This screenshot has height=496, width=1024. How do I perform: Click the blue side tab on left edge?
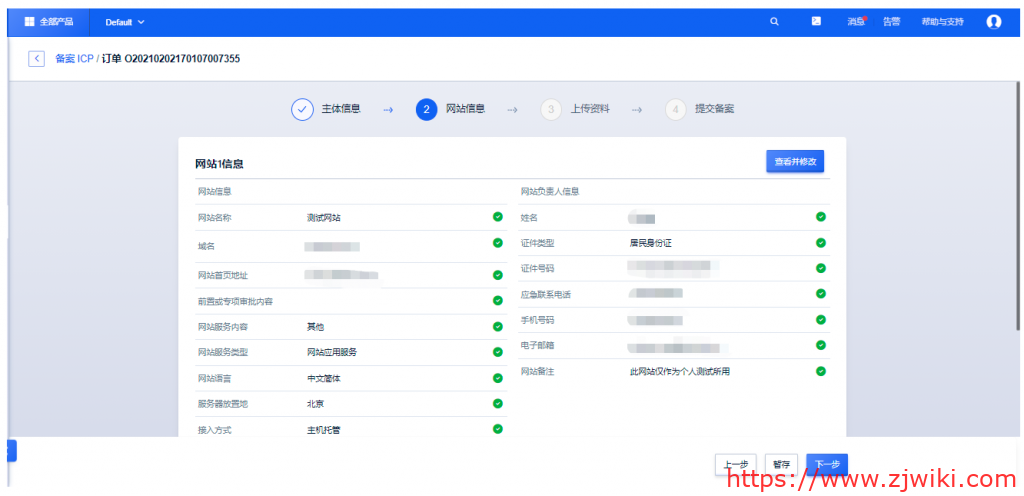(12, 451)
